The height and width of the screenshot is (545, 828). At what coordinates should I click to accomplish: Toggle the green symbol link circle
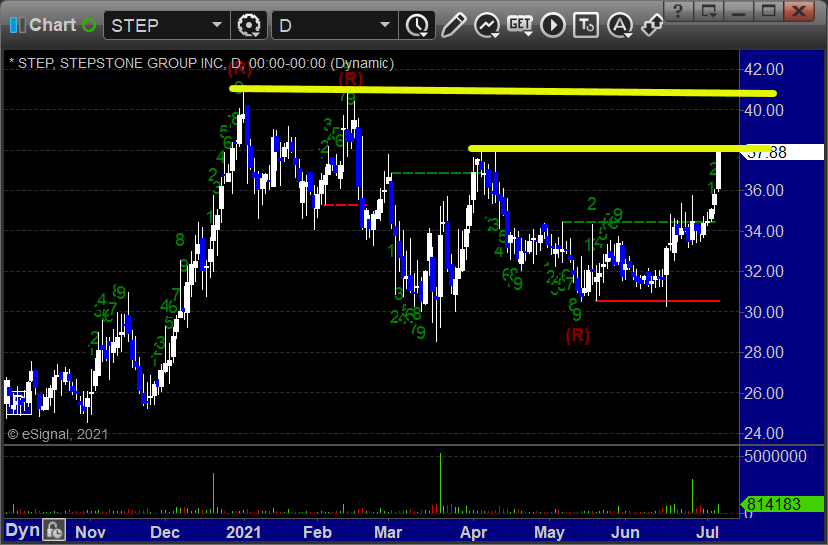click(x=89, y=25)
